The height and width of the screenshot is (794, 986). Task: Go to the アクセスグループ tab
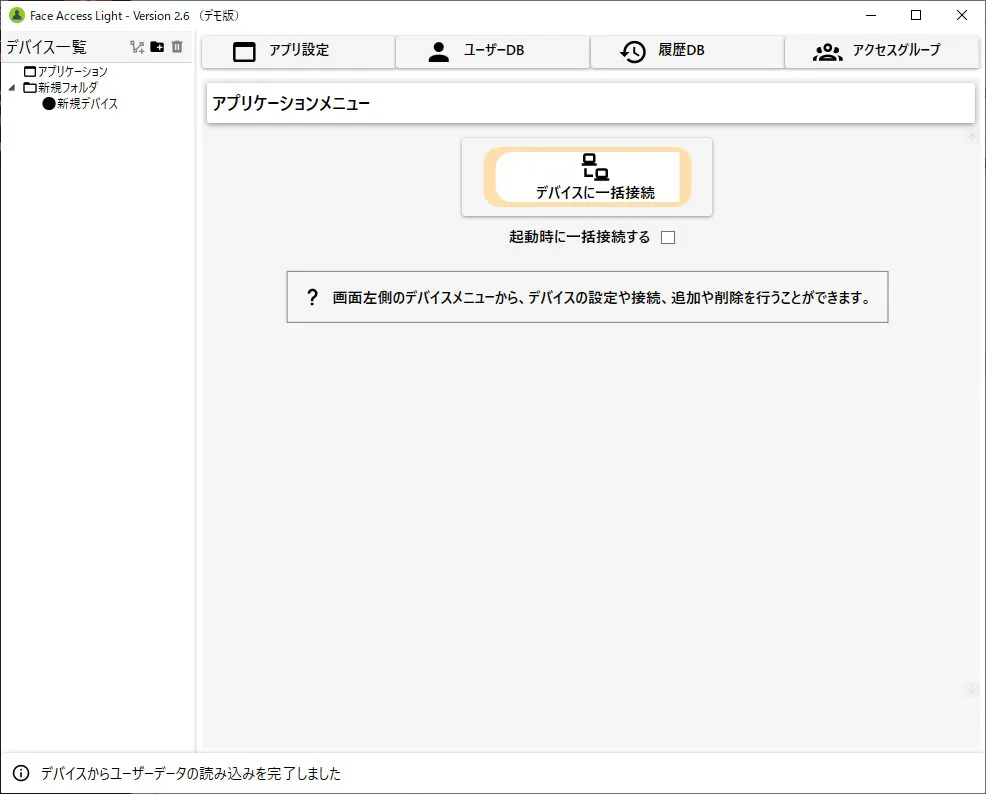[x=881, y=51]
